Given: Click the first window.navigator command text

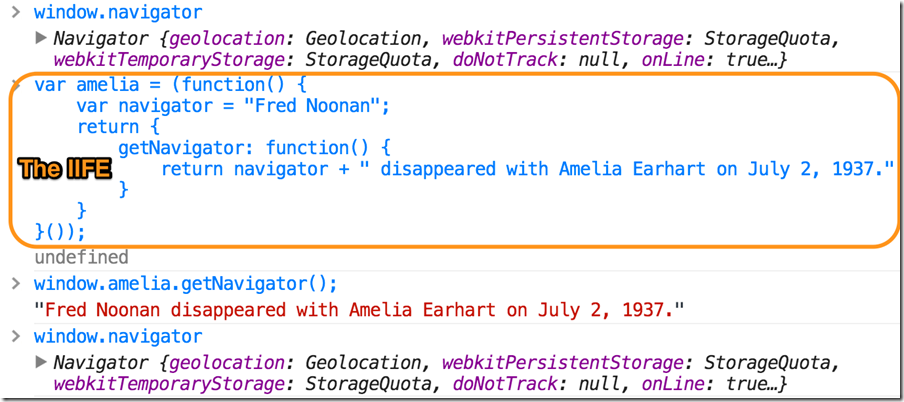Looking at the screenshot, I should tap(118, 12).
